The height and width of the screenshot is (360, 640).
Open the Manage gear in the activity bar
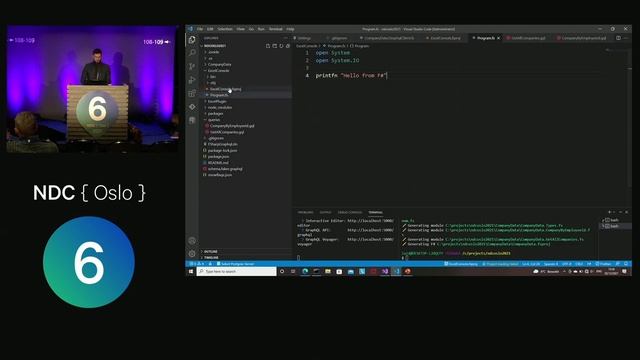pyautogui.click(x=192, y=254)
